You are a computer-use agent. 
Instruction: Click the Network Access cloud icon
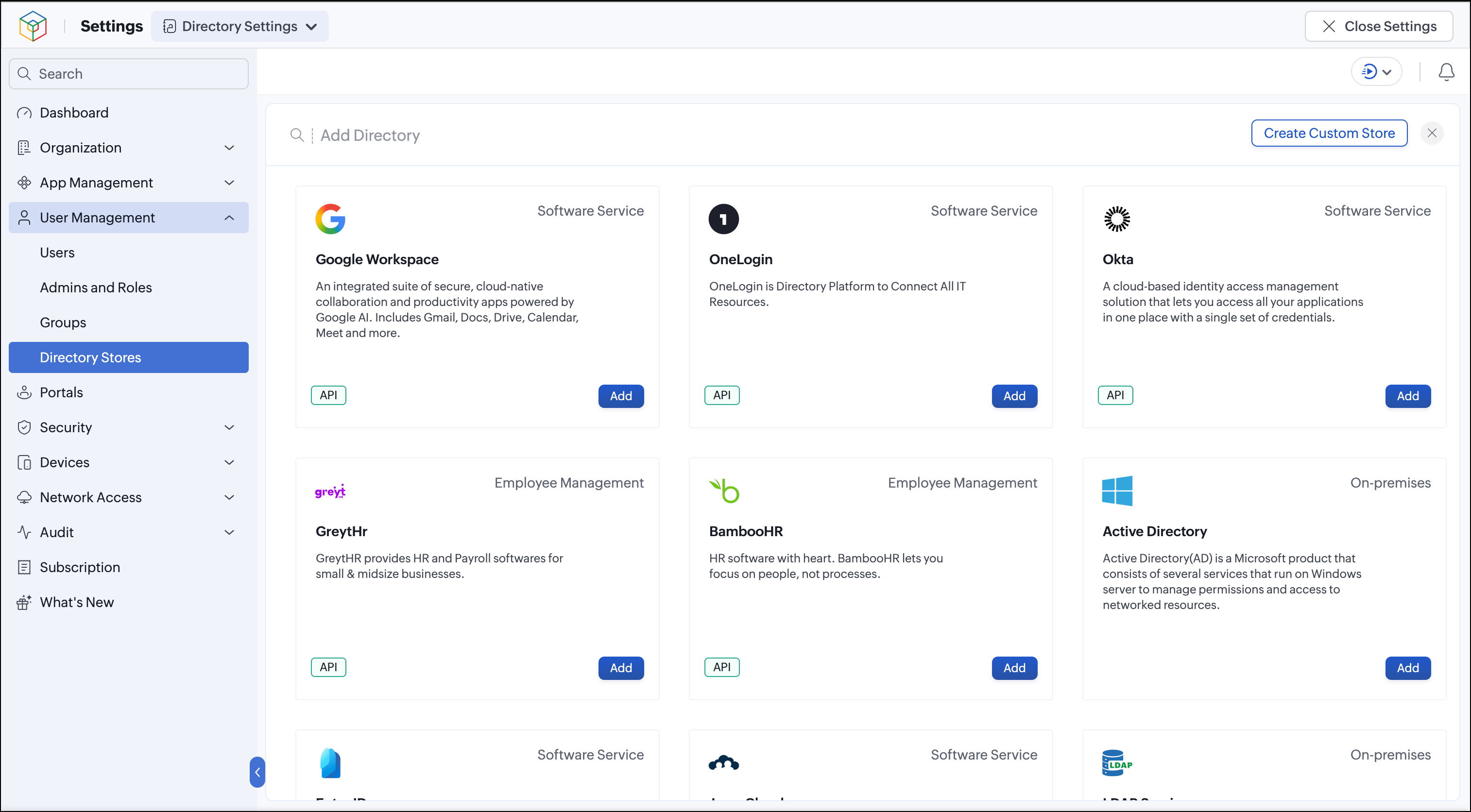[24, 497]
